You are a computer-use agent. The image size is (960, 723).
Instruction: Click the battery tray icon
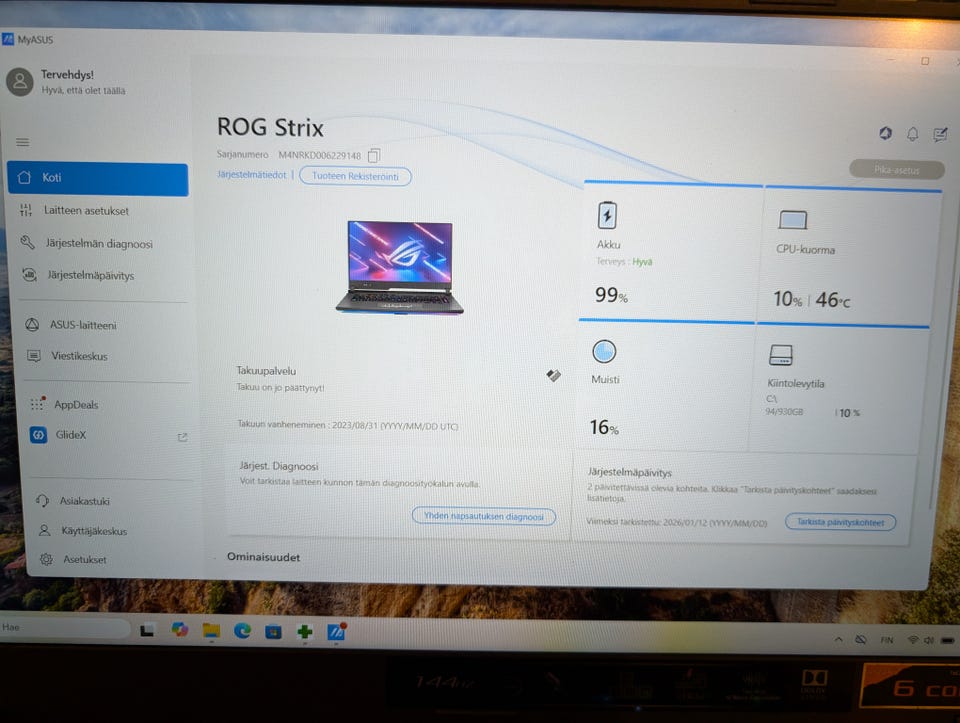(x=947, y=640)
